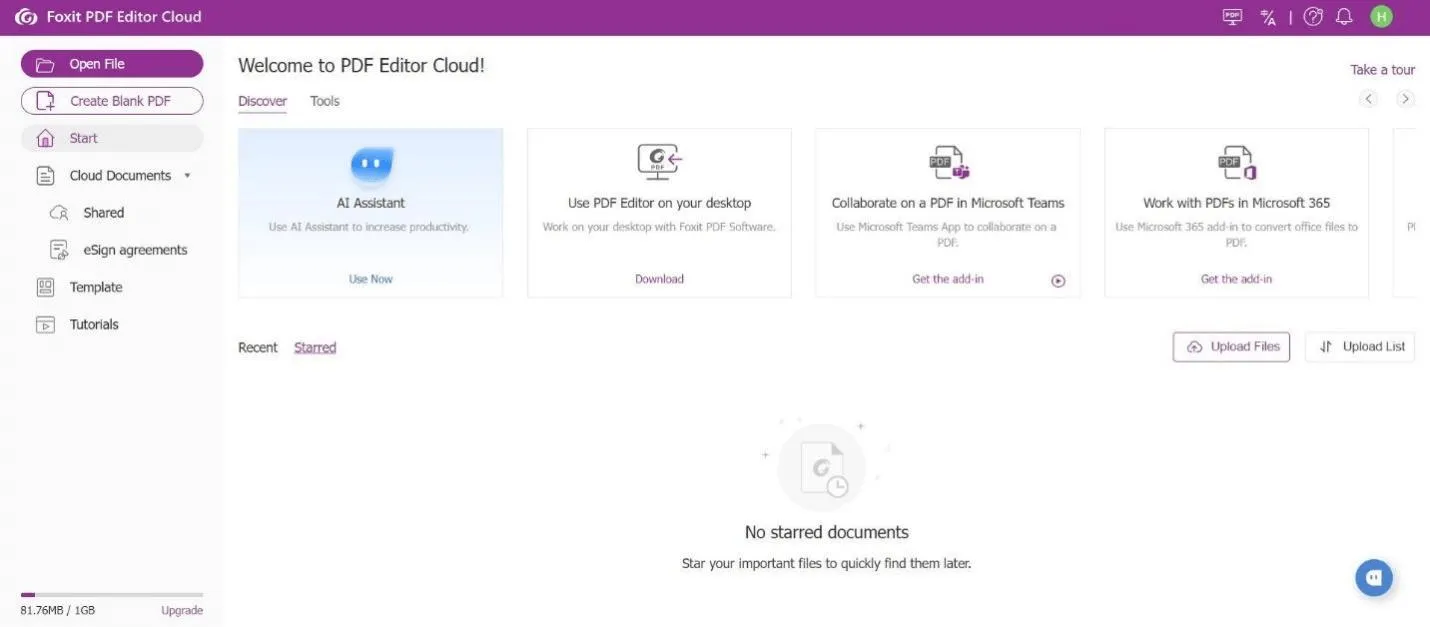Expand the Cloud Documents dropdown arrow

click(x=187, y=176)
